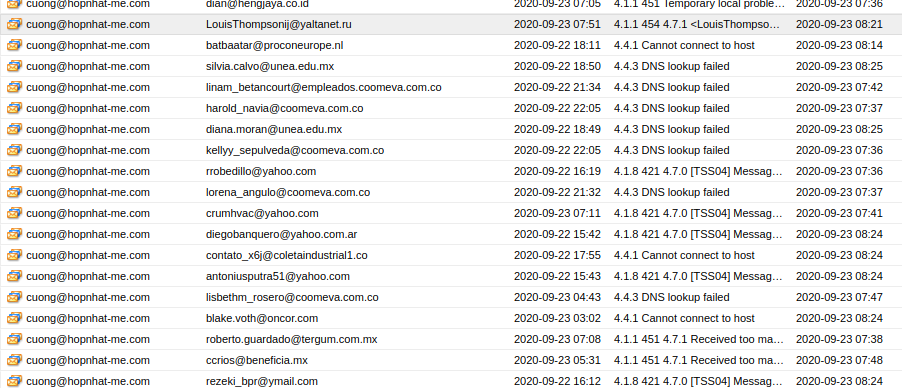This screenshot has width=902, height=388.
Task: Pick the mail icon in the kellyy_sepulveda row
Action: tap(14, 150)
